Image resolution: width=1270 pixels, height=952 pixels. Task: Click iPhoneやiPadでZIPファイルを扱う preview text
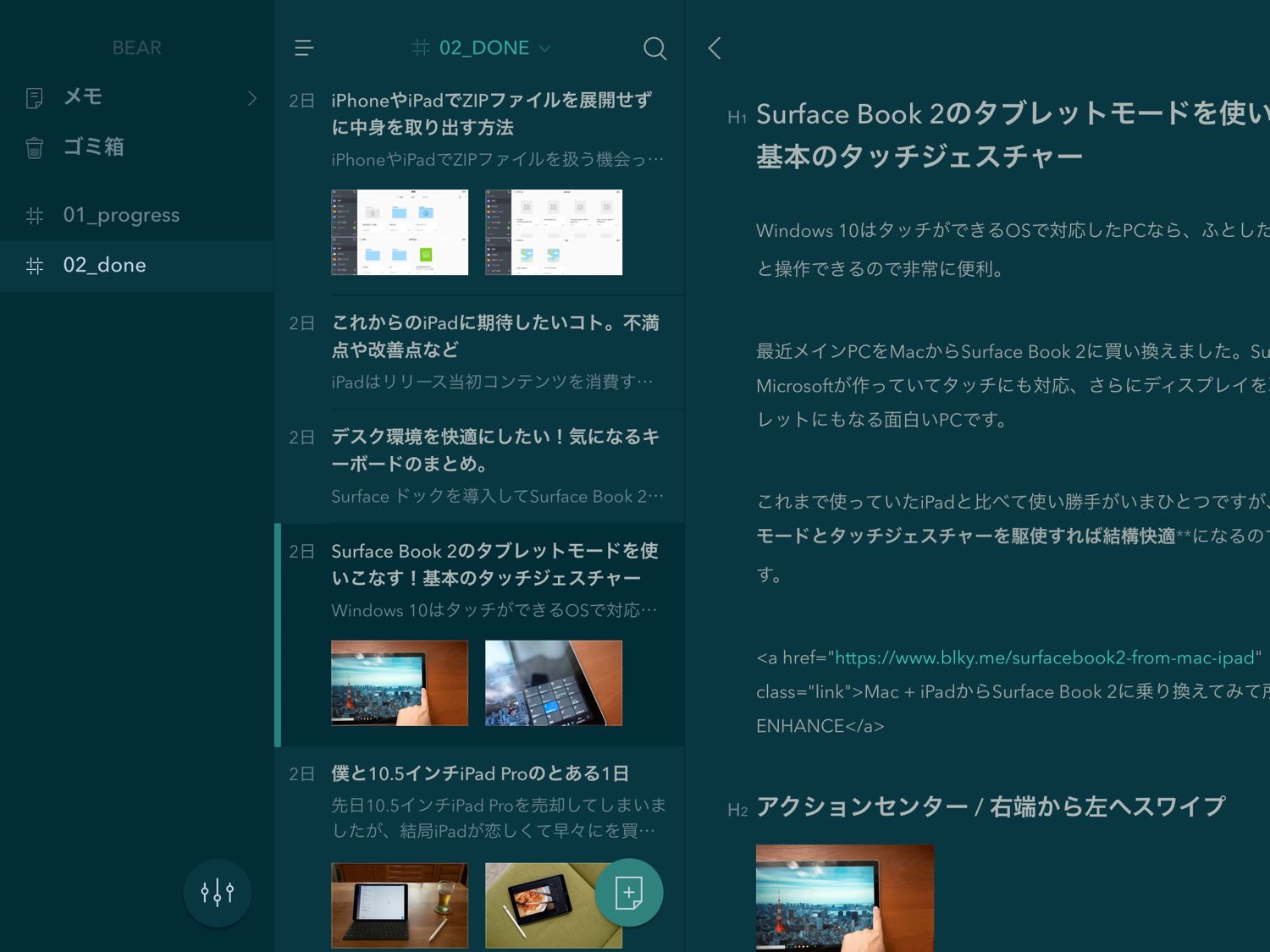[x=498, y=159]
